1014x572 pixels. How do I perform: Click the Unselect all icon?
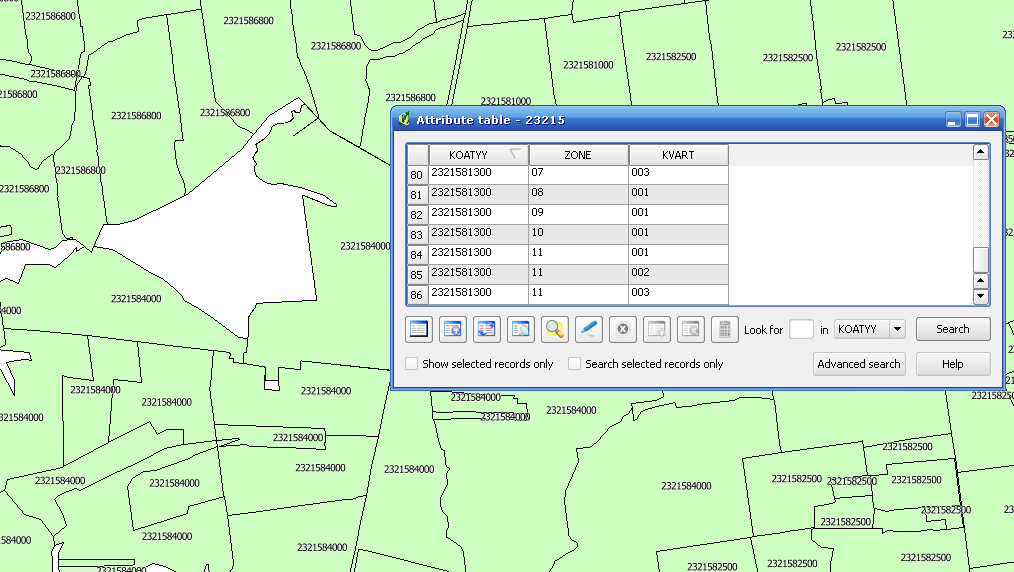419,329
